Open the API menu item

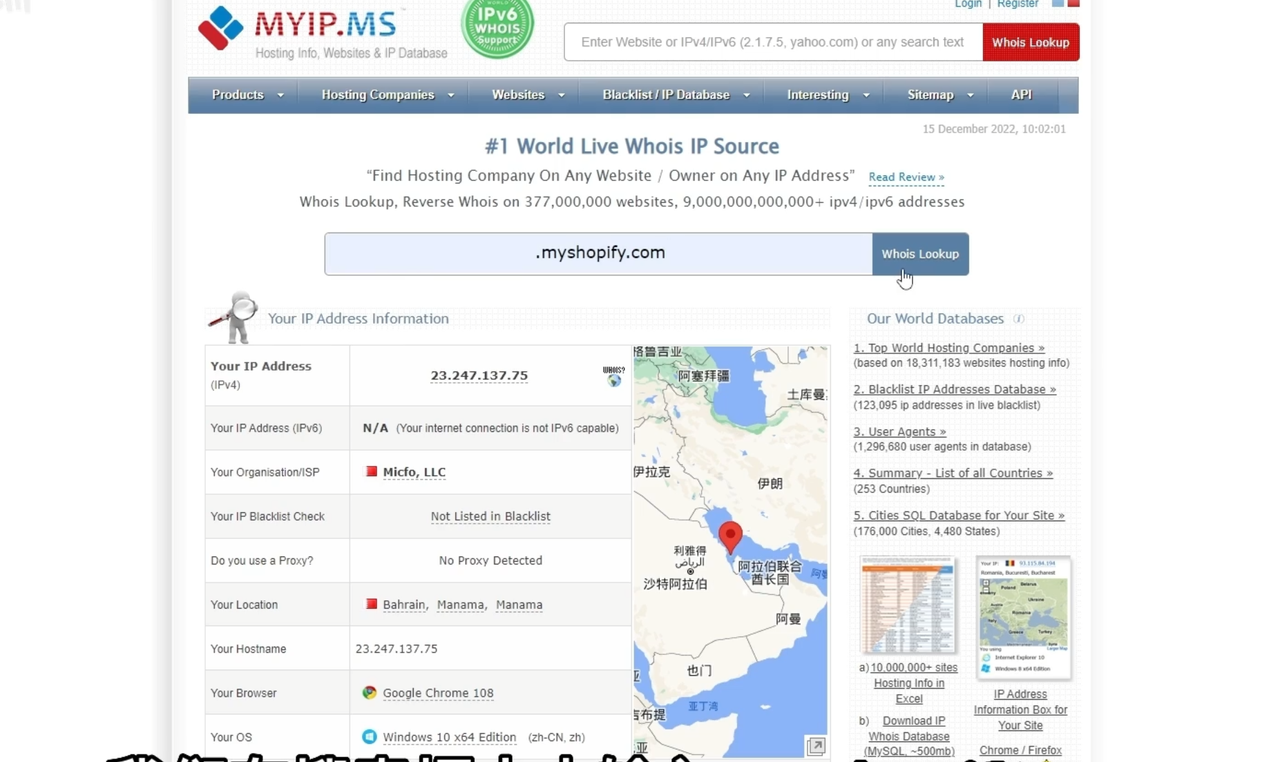coord(1021,95)
